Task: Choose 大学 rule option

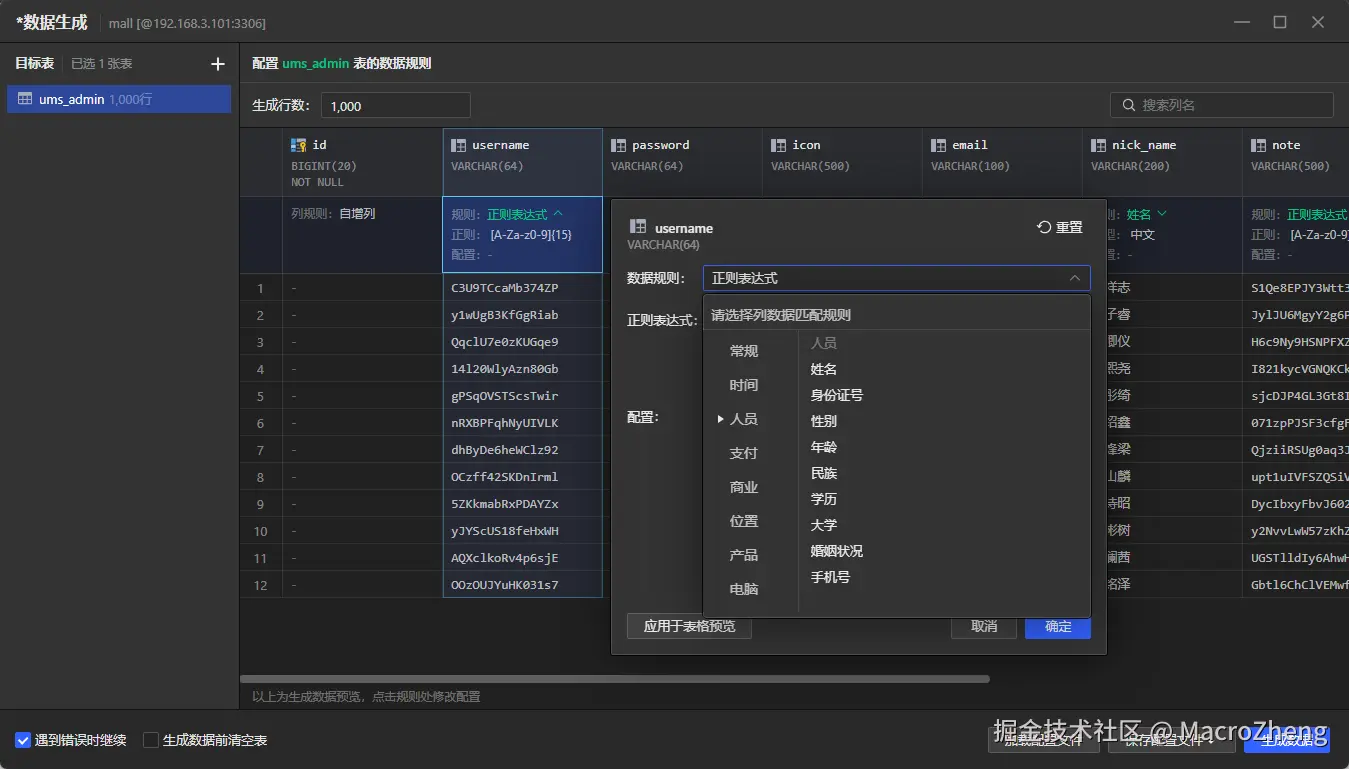Action: click(824, 525)
